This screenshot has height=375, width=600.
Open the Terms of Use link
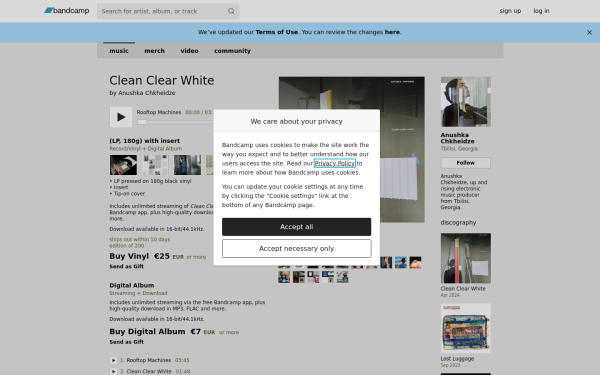pyautogui.click(x=276, y=32)
